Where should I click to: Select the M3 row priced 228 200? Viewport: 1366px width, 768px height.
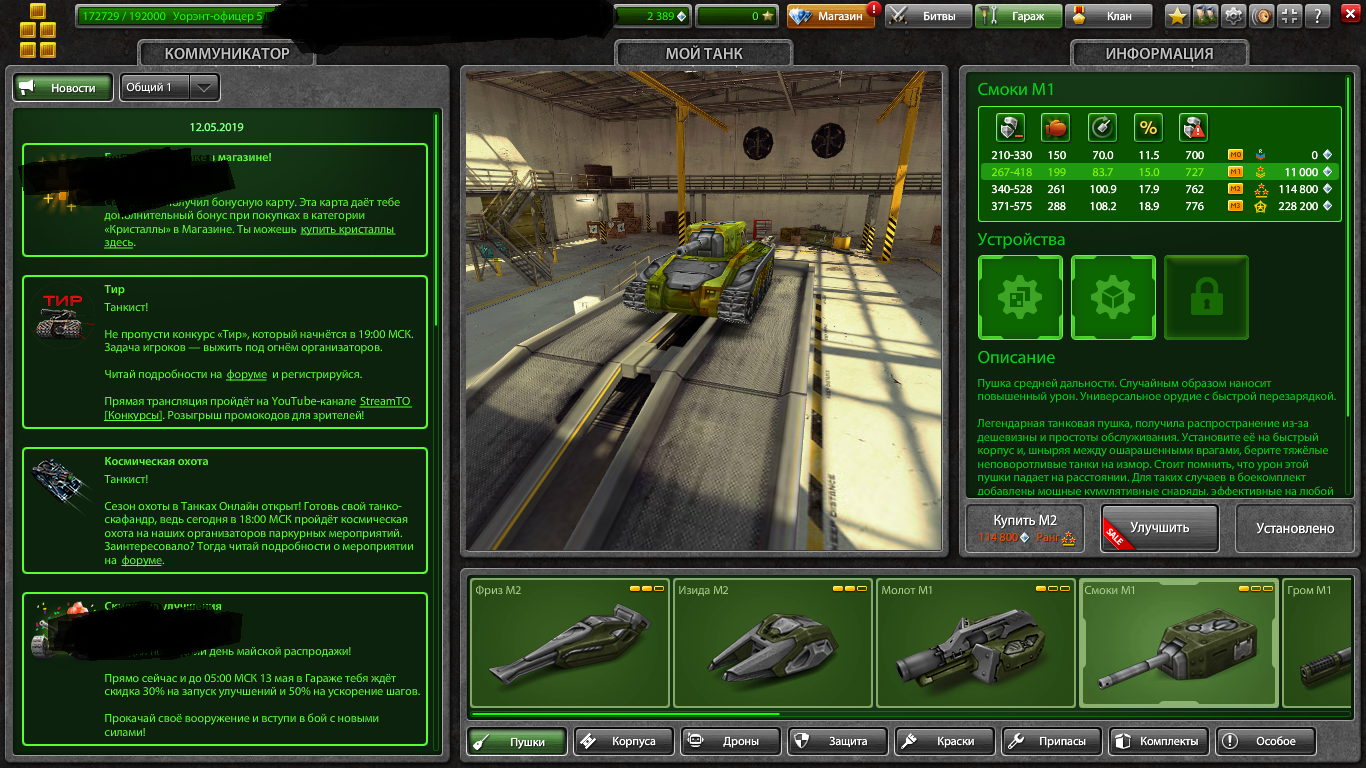pos(1158,206)
